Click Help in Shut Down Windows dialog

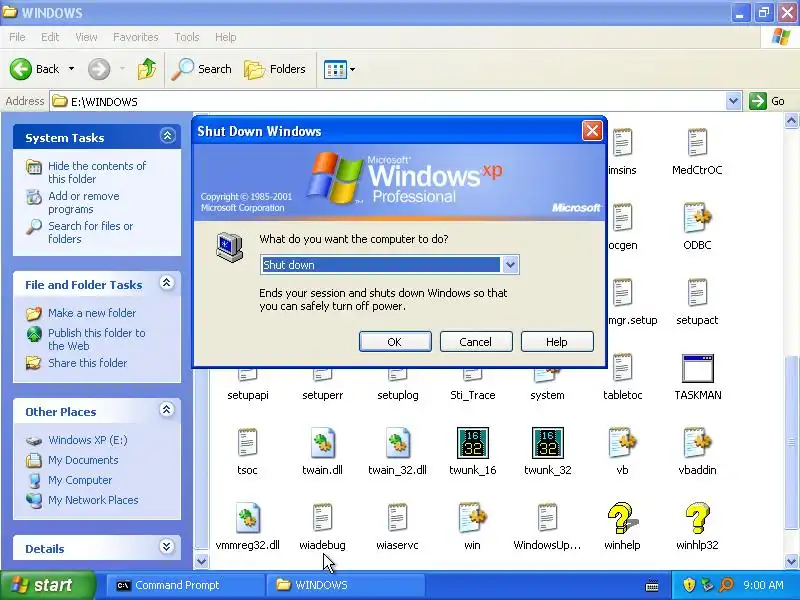(557, 341)
